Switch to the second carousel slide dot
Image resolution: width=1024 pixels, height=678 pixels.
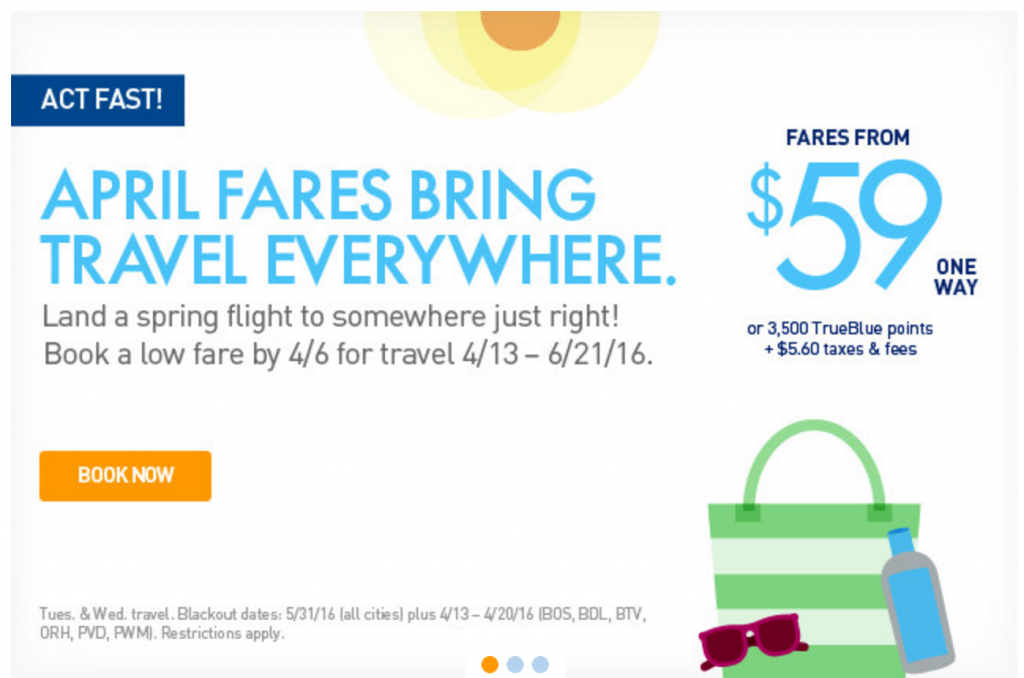pyautogui.click(x=515, y=664)
